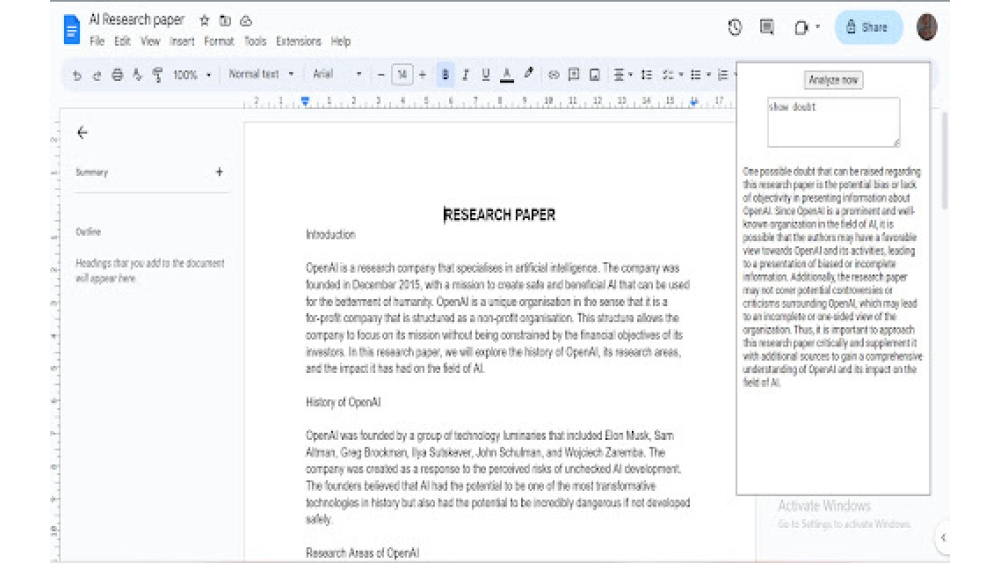This screenshot has width=1000, height=563.
Task: Open the user account avatar
Action: click(927, 27)
